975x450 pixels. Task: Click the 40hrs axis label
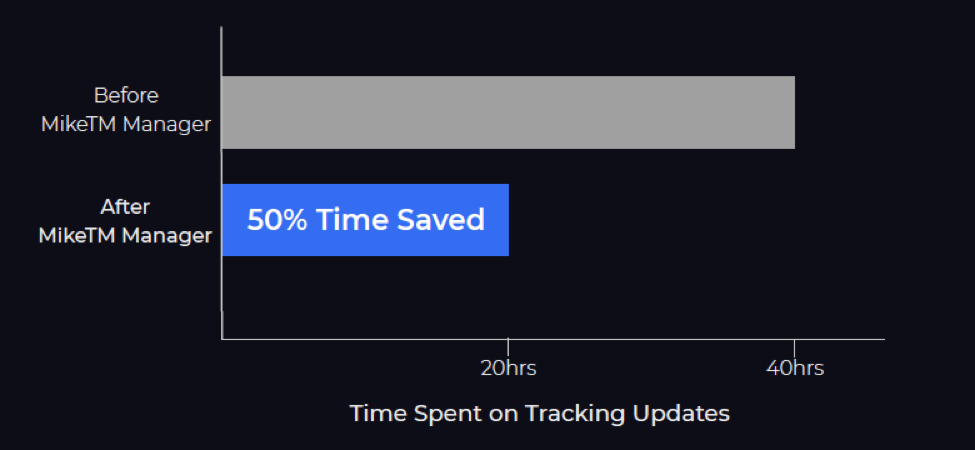pyautogui.click(x=795, y=369)
